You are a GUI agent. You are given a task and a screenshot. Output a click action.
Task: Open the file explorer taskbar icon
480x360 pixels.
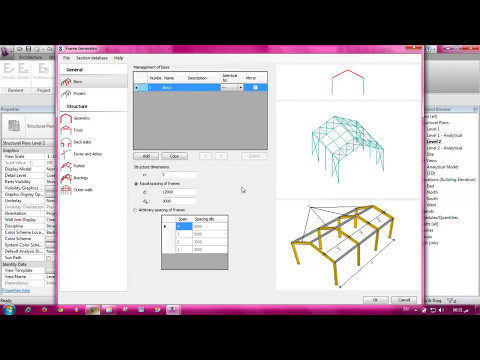[x=109, y=310]
